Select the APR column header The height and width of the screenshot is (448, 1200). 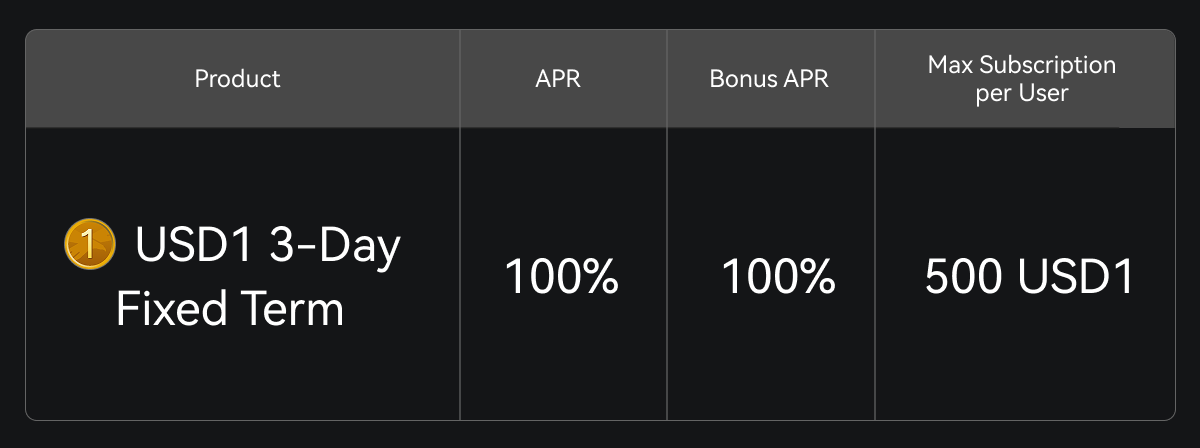558,79
